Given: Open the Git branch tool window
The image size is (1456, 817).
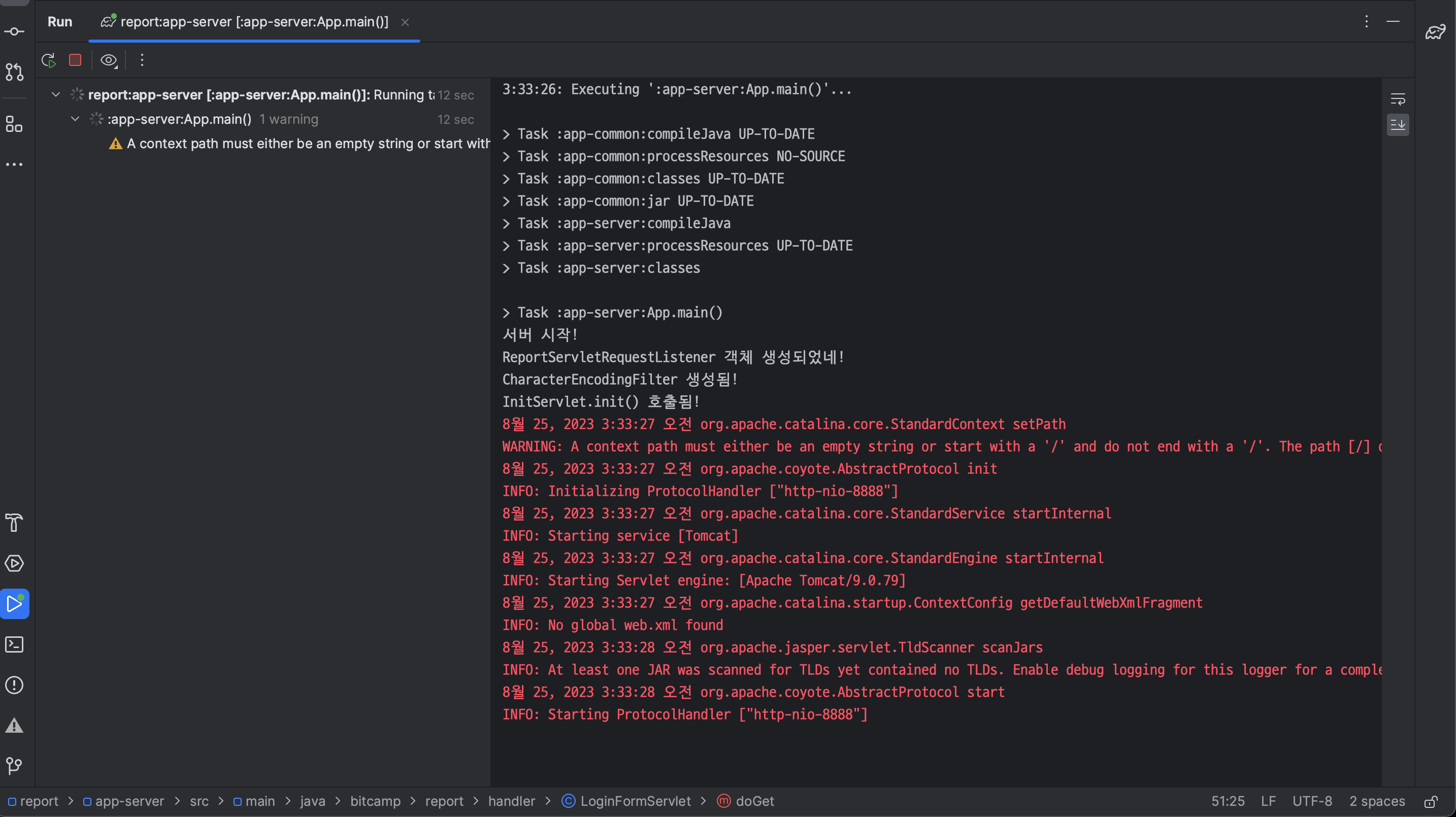Looking at the screenshot, I should 14,766.
